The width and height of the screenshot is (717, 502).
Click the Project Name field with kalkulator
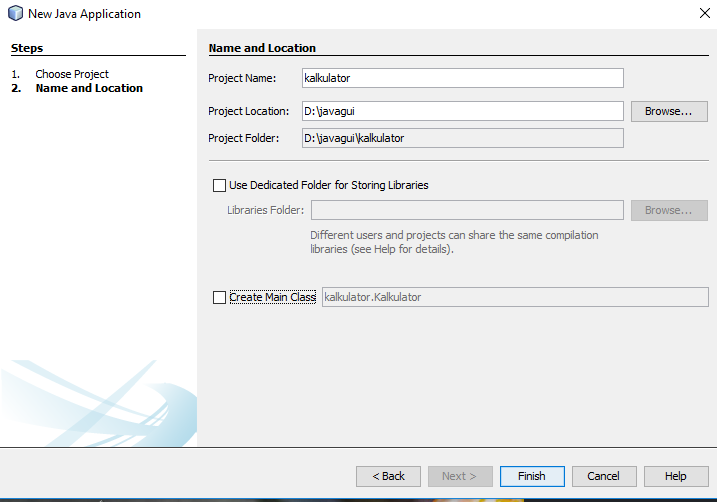pyautogui.click(x=463, y=78)
